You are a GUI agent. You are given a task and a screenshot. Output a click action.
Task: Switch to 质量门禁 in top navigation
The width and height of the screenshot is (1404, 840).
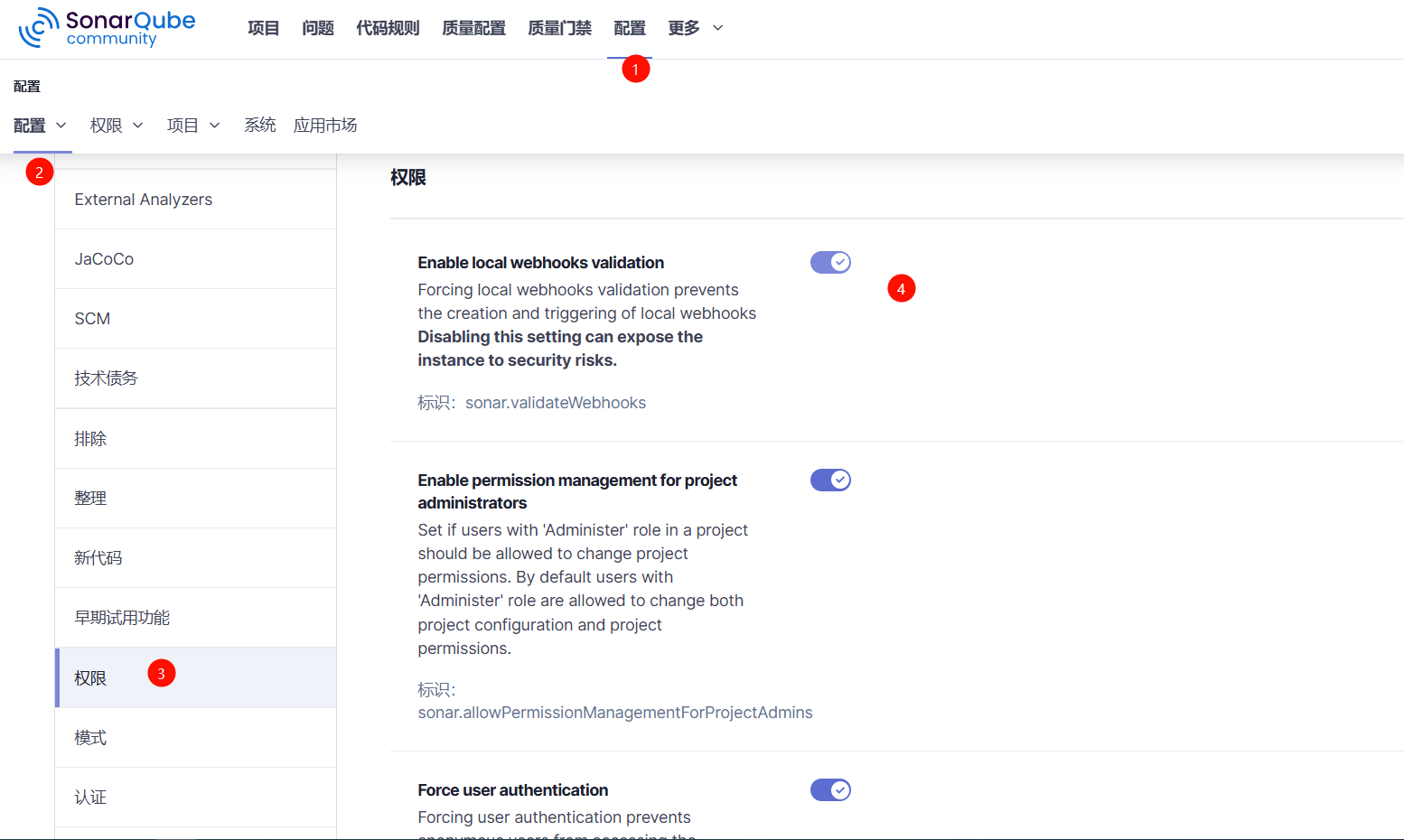[x=559, y=28]
